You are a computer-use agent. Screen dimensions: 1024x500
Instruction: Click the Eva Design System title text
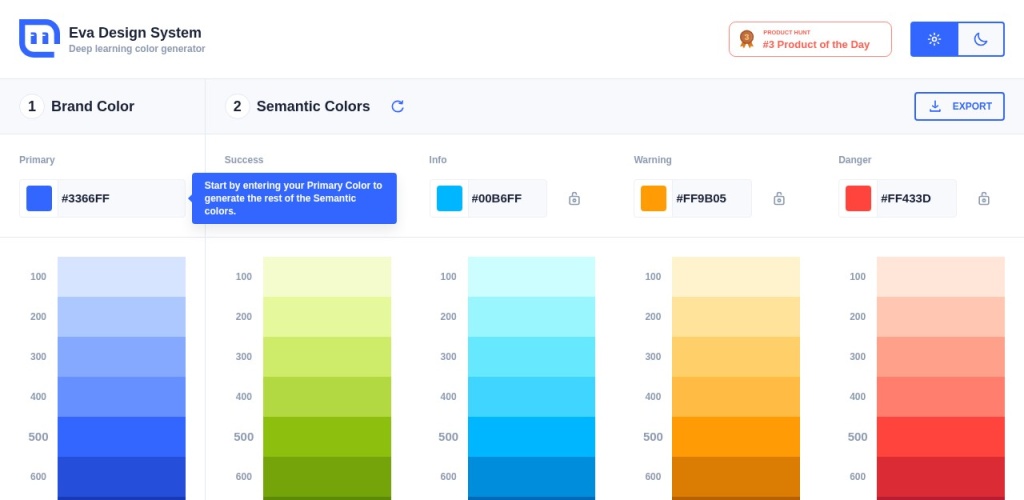point(135,33)
